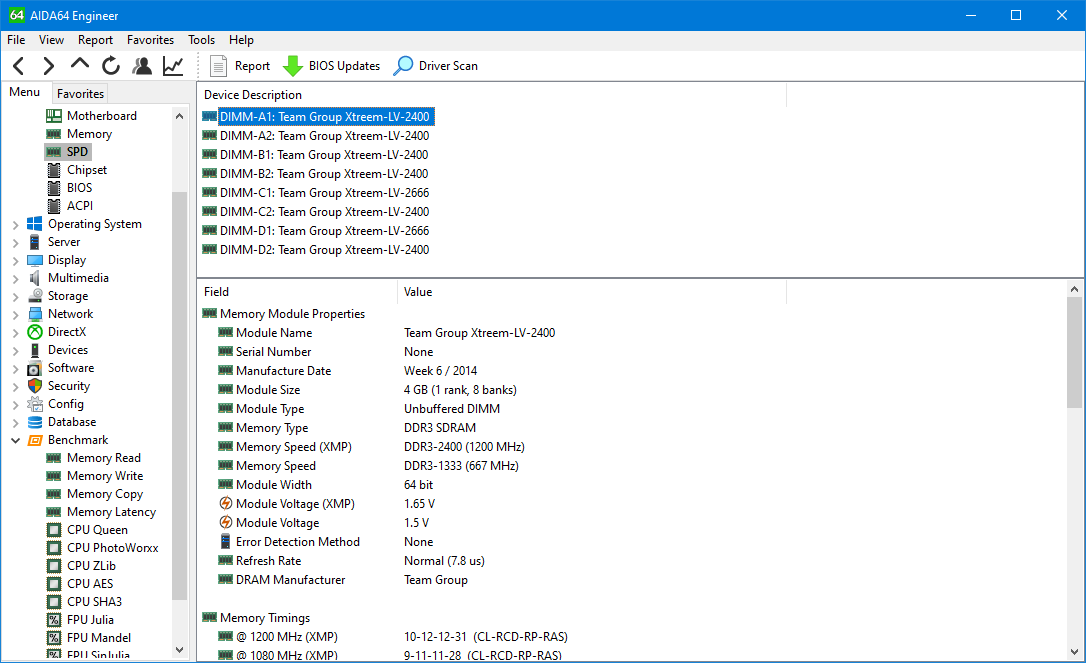Click the Security shield icon
This screenshot has width=1086, height=663.
coord(35,386)
